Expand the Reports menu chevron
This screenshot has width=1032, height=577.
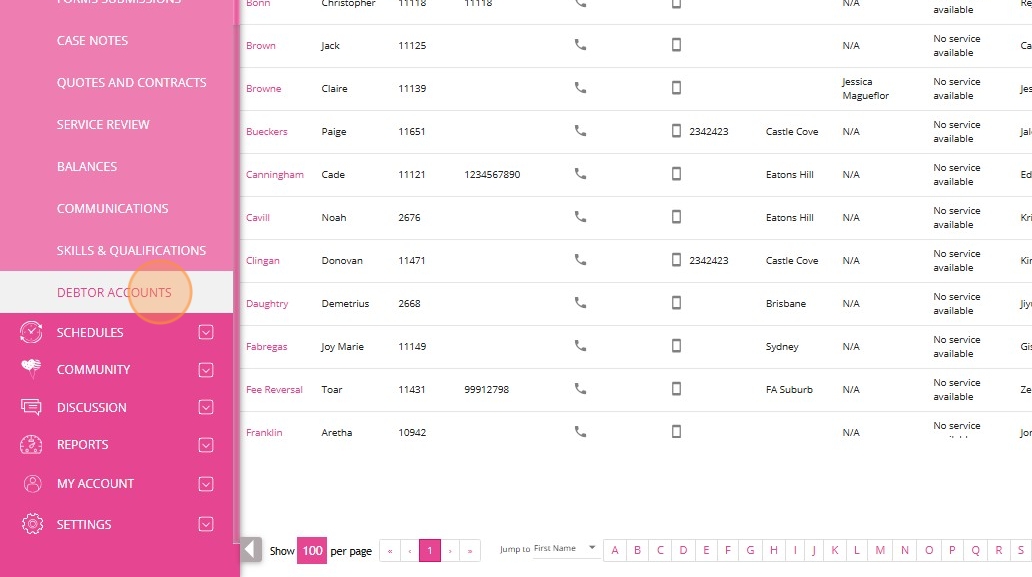point(206,445)
